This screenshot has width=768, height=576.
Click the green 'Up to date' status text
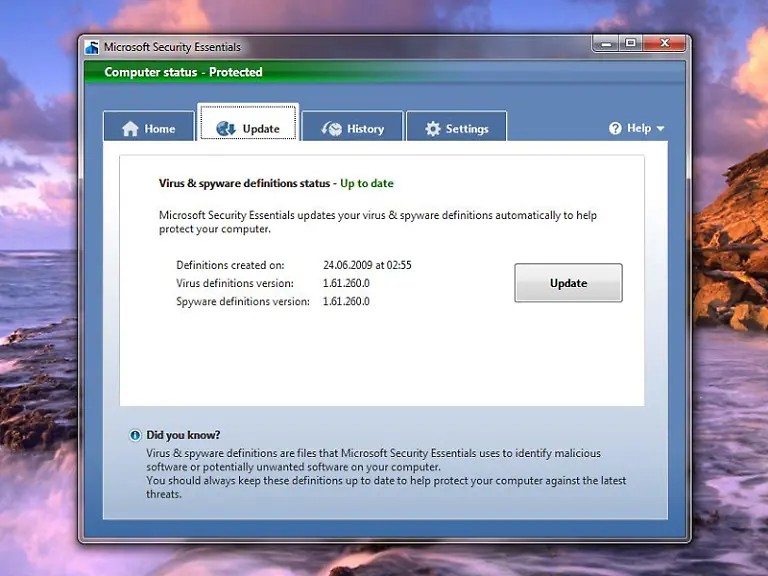(367, 184)
